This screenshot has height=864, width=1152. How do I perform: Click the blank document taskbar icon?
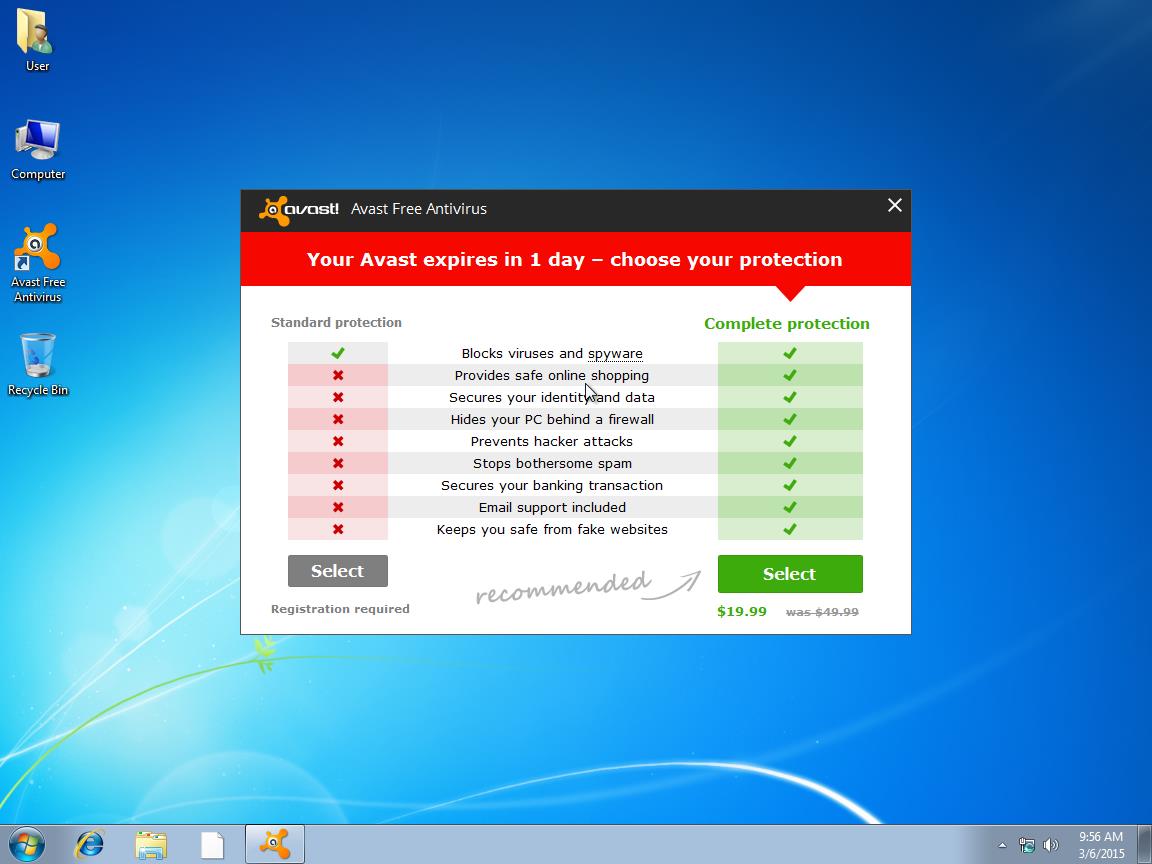[212, 845]
